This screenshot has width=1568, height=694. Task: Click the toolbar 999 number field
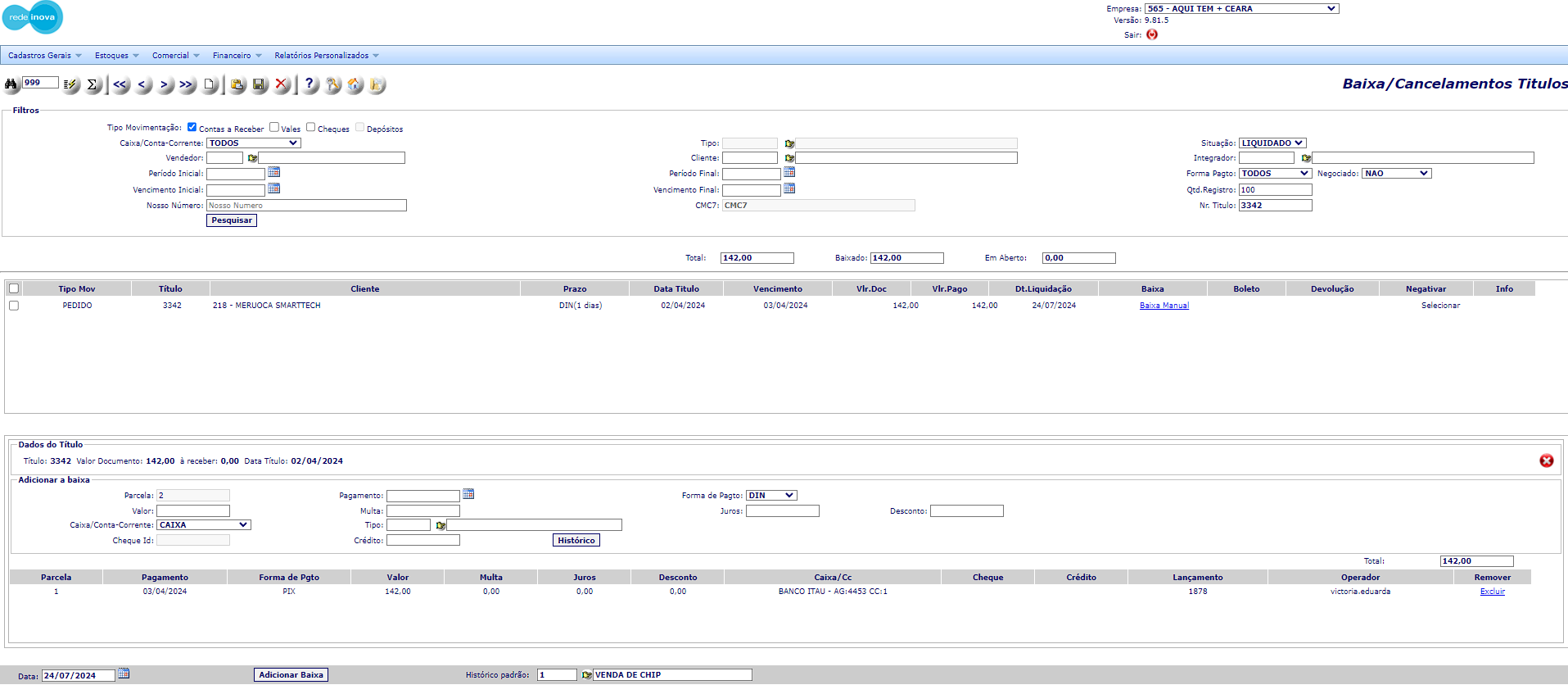40,83
